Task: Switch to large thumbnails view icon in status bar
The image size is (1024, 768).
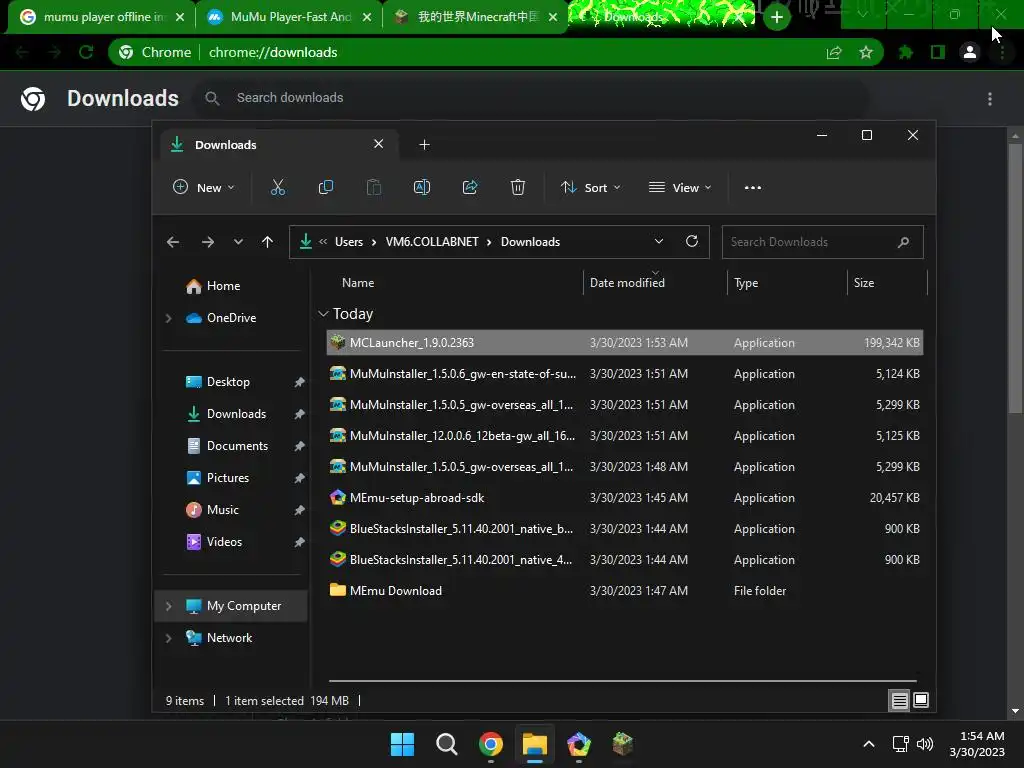Action: tap(921, 701)
